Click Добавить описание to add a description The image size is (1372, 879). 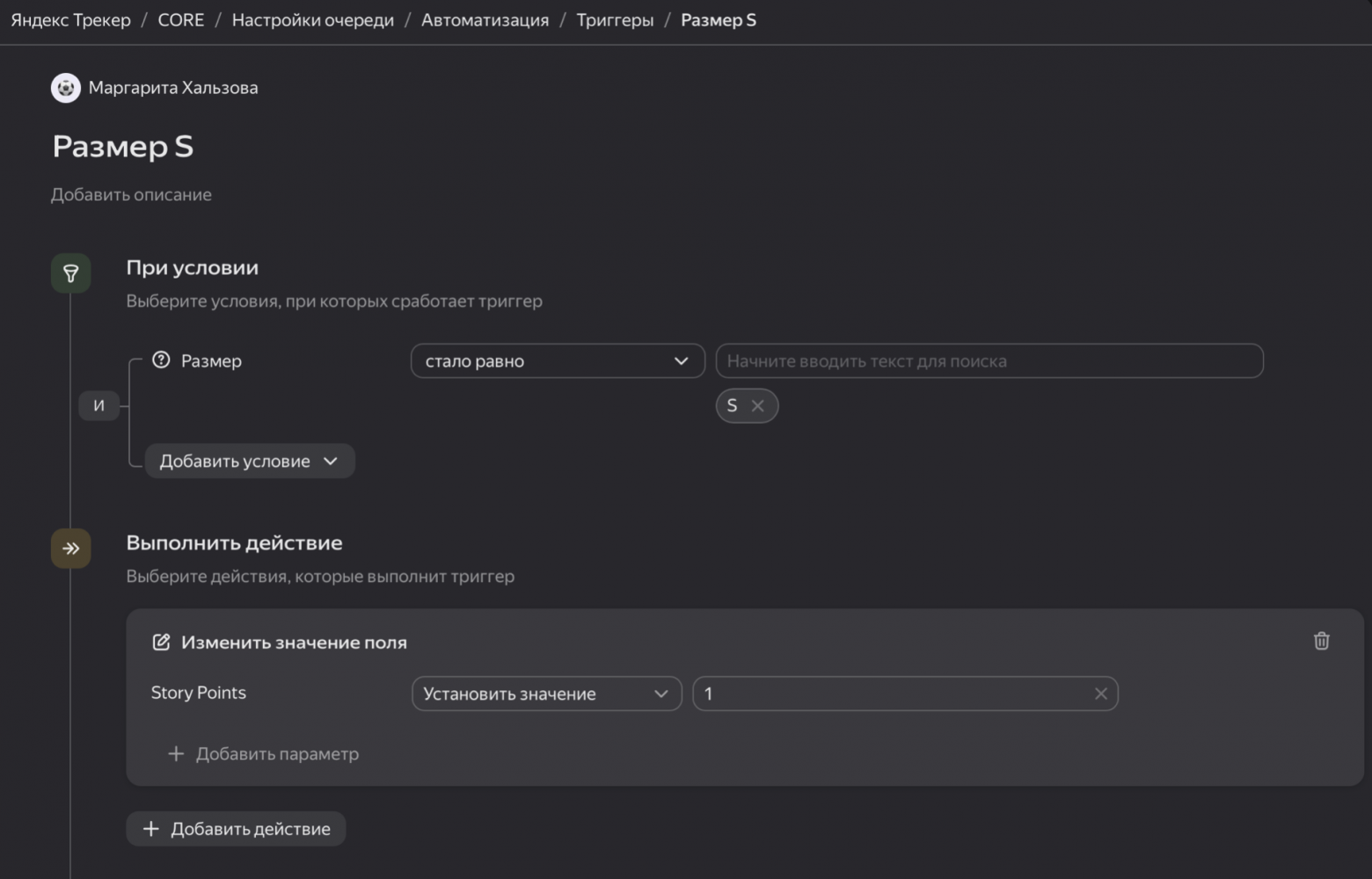[131, 194]
